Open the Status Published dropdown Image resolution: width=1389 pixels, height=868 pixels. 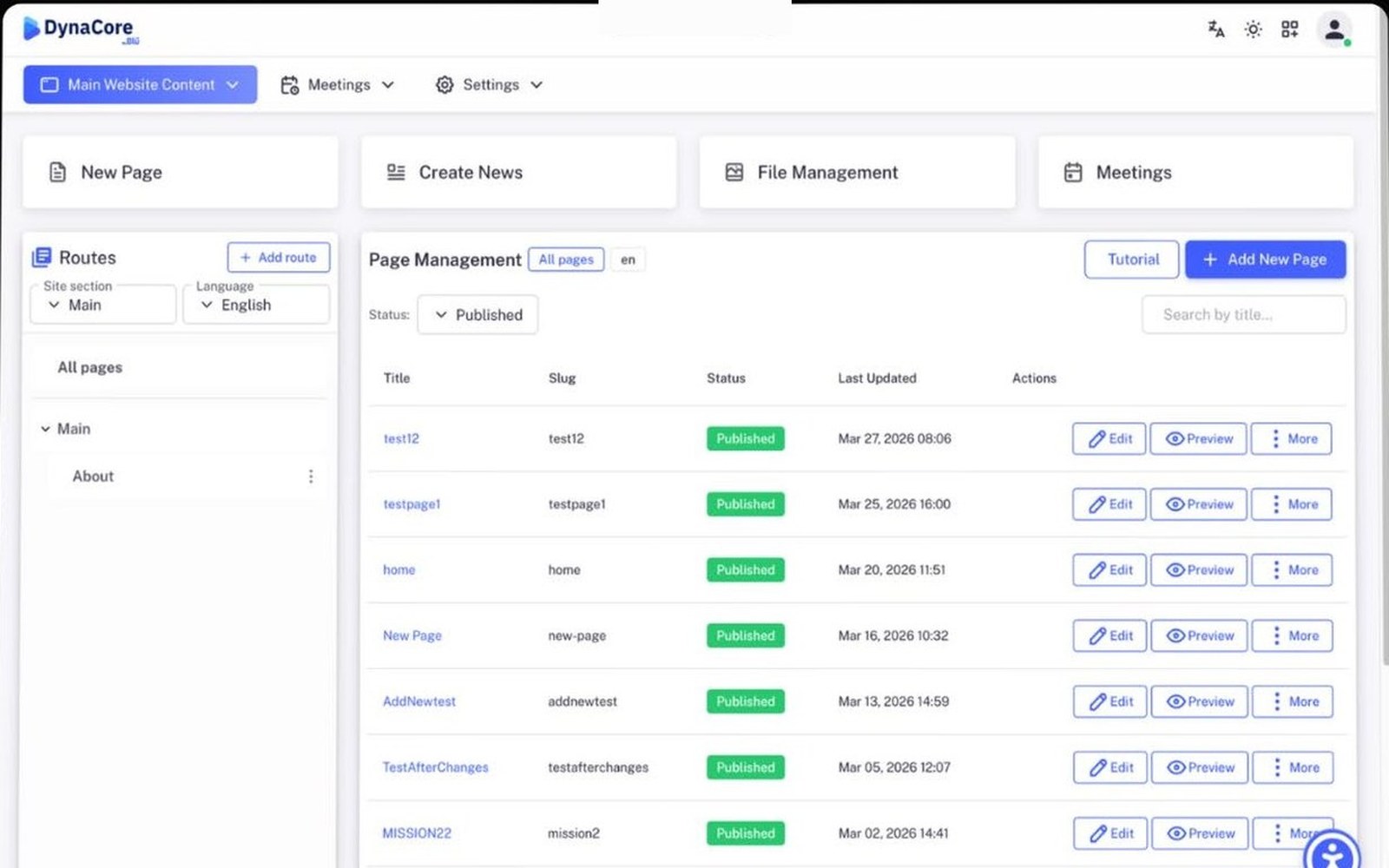coord(477,314)
